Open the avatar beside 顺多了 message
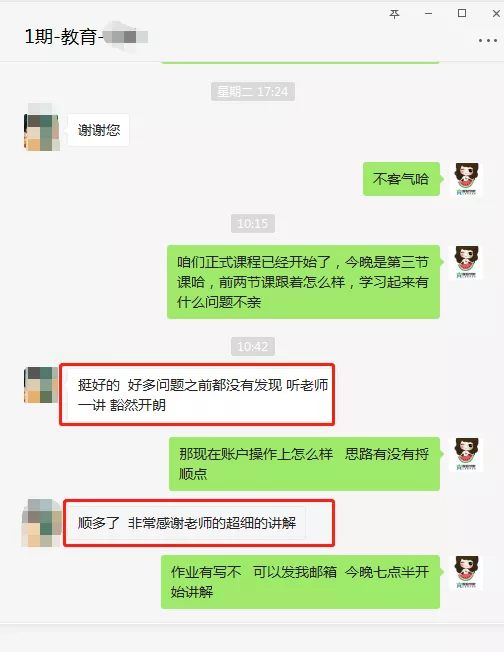The height and width of the screenshot is (652, 504). point(42,523)
